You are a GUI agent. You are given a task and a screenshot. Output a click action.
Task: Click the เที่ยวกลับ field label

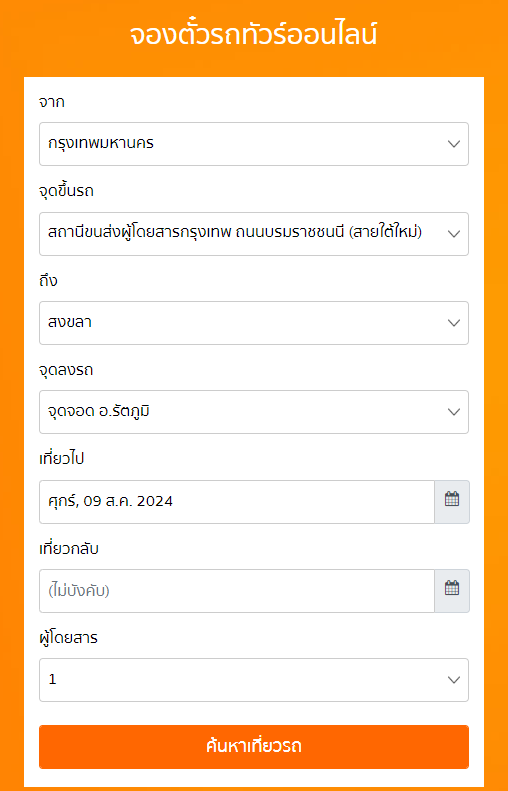click(x=69, y=548)
